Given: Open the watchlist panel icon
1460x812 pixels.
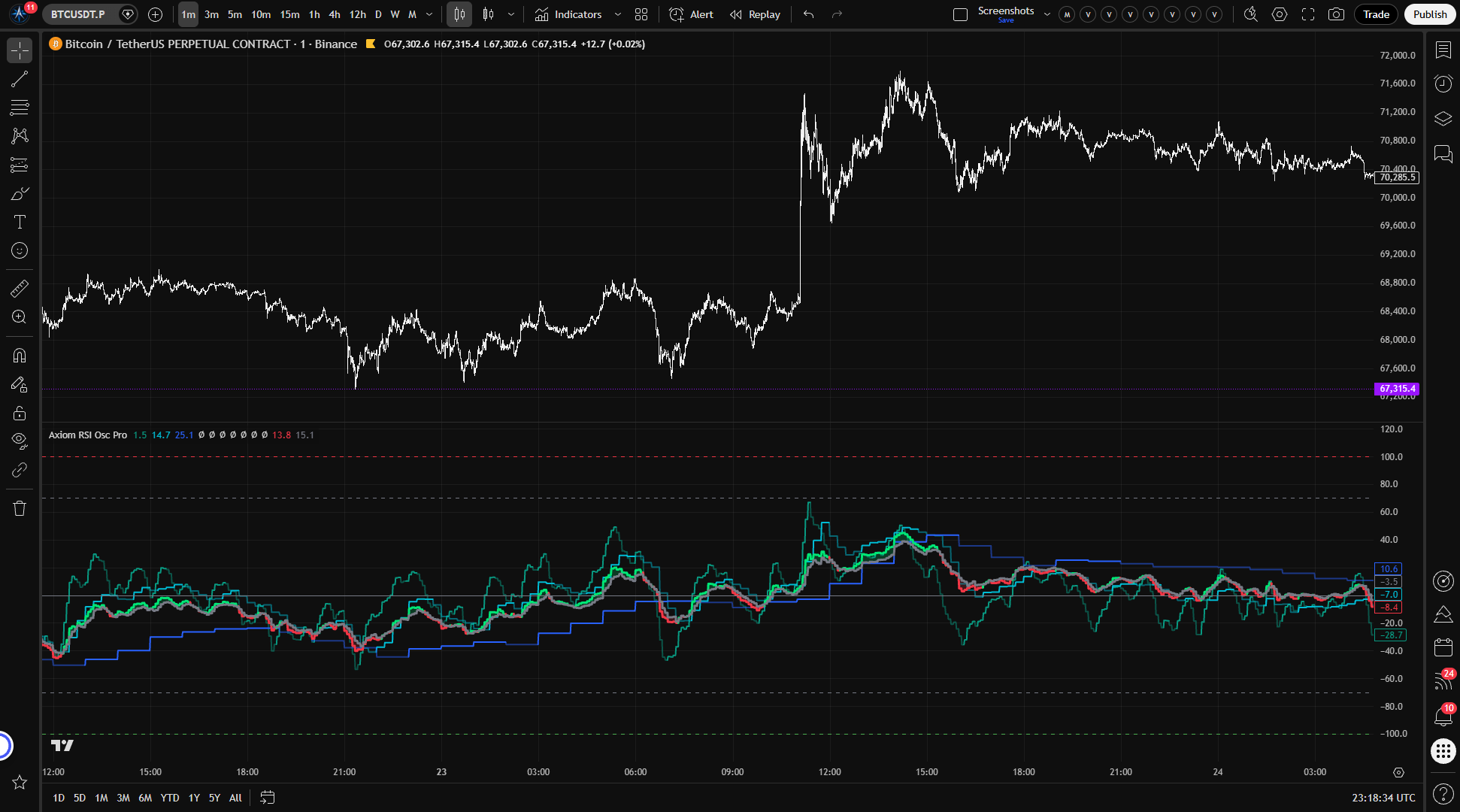Looking at the screenshot, I should tap(1443, 50).
